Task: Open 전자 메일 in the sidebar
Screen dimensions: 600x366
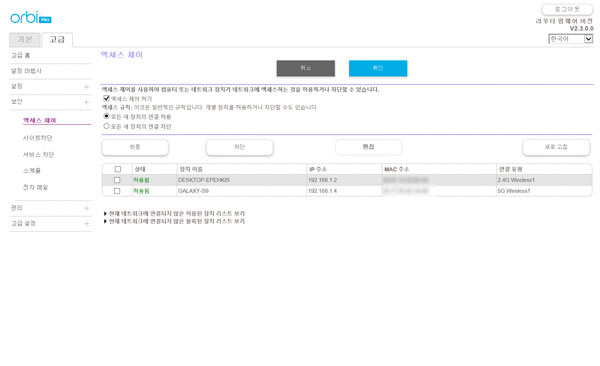Action: tap(35, 187)
